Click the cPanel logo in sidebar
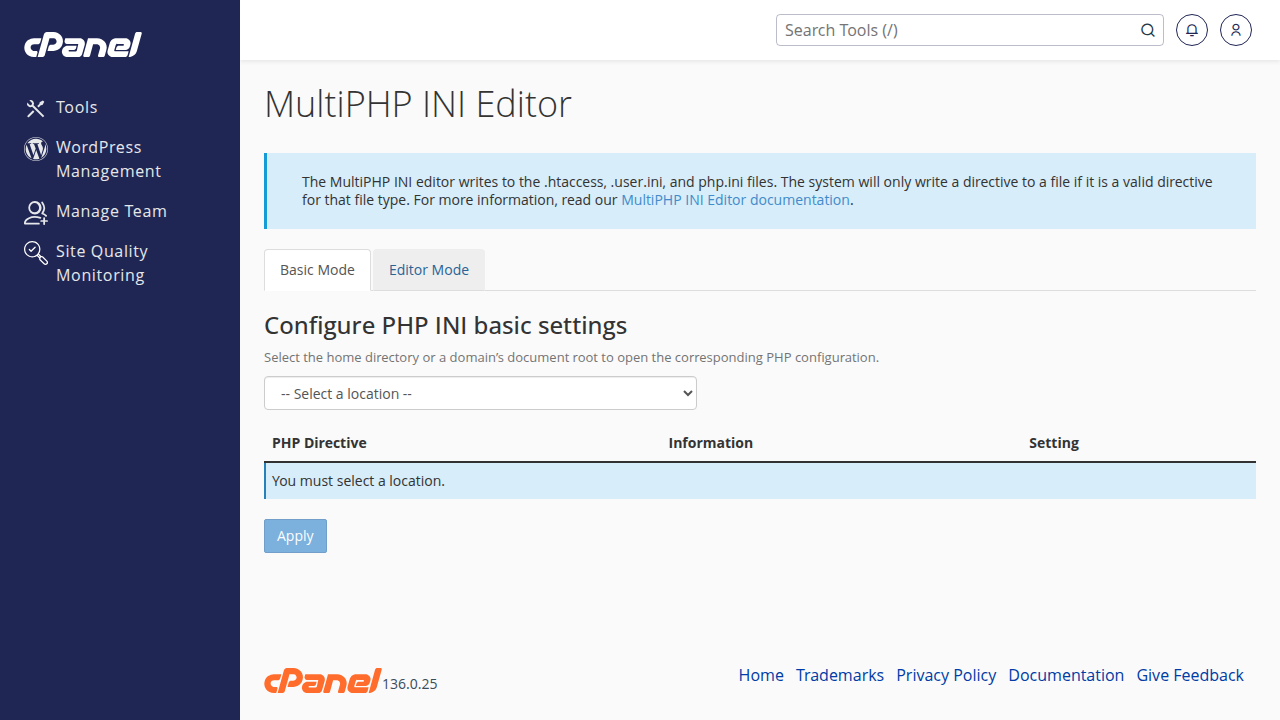 click(83, 45)
